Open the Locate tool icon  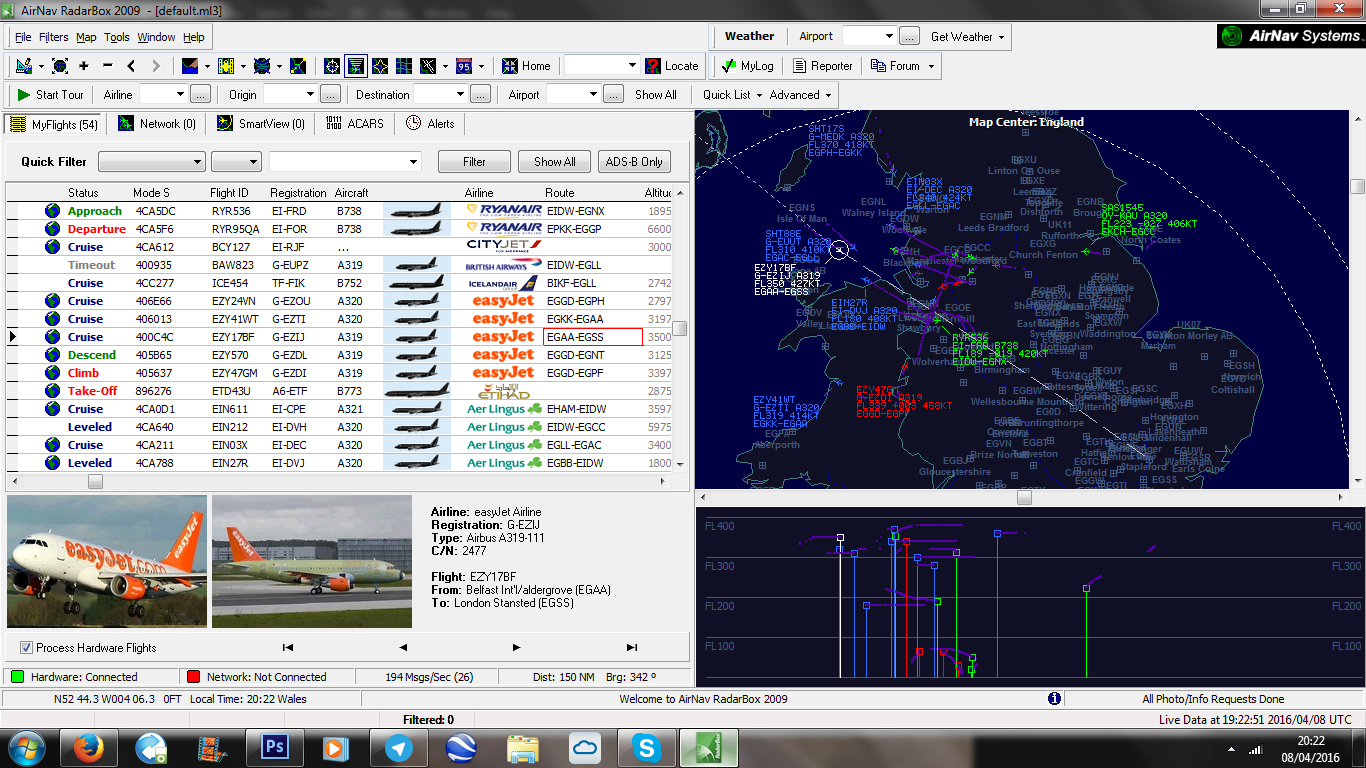pyautogui.click(x=652, y=66)
